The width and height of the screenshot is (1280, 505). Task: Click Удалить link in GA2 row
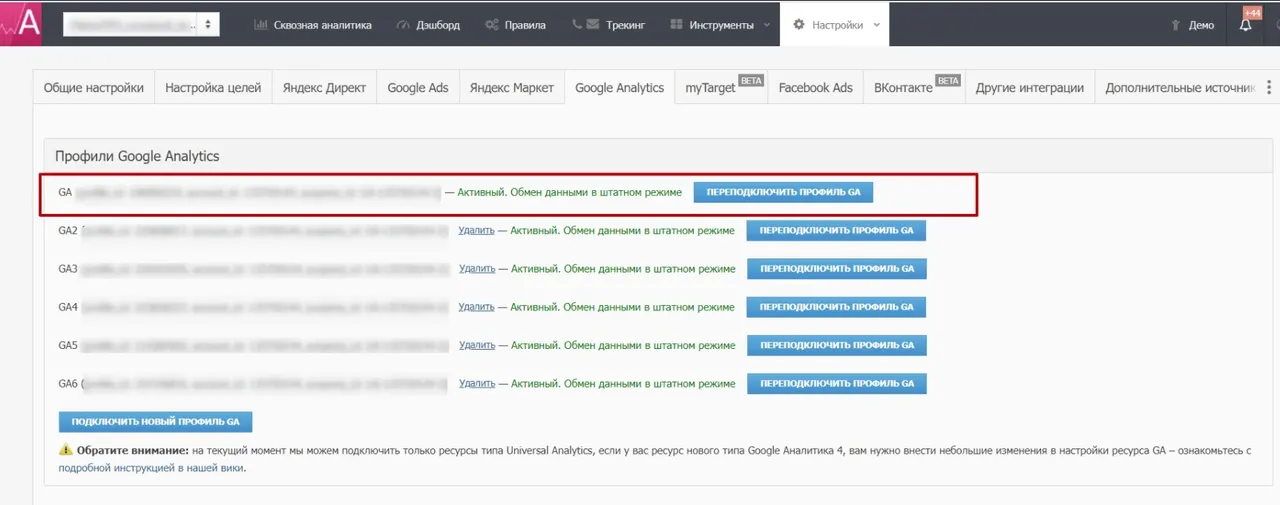pyautogui.click(x=477, y=231)
